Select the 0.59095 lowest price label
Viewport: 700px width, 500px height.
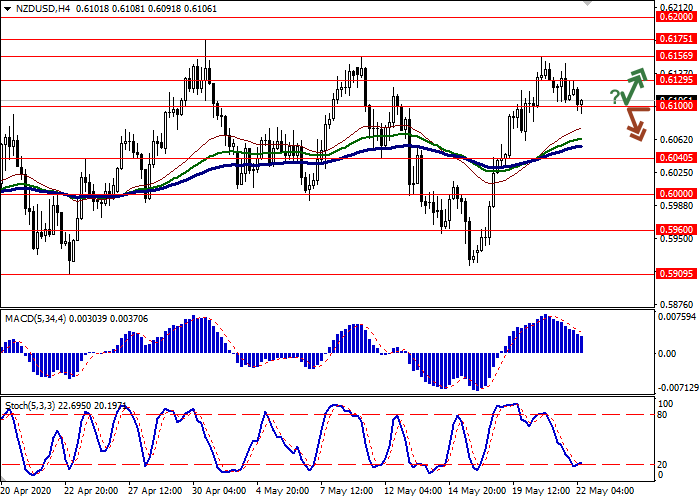coord(676,272)
